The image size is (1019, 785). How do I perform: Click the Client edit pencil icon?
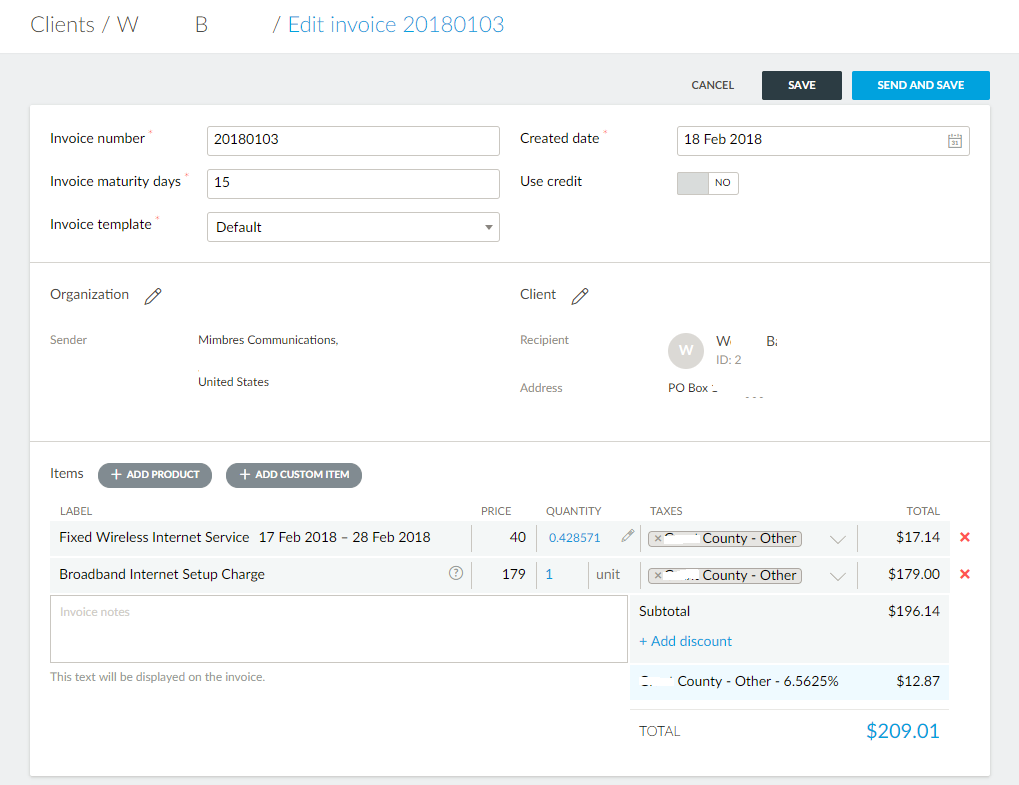(579, 296)
